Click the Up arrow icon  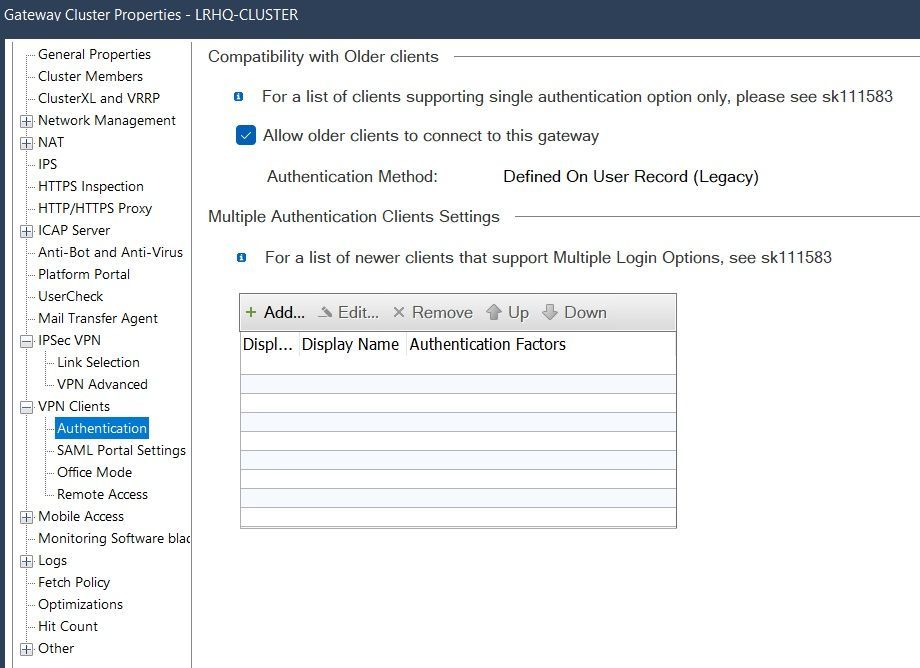[x=494, y=313]
